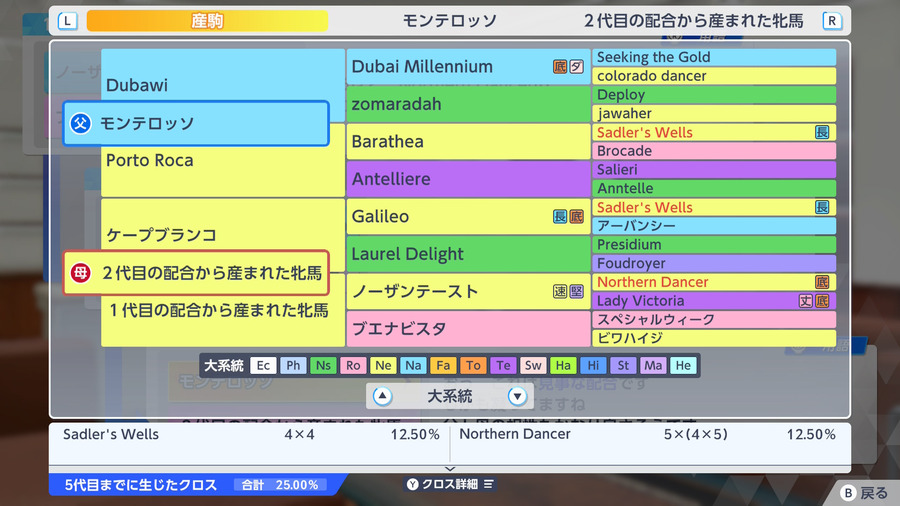Click the red 母 dam icon
Viewport: 900px width, 506px height.
click(x=80, y=273)
